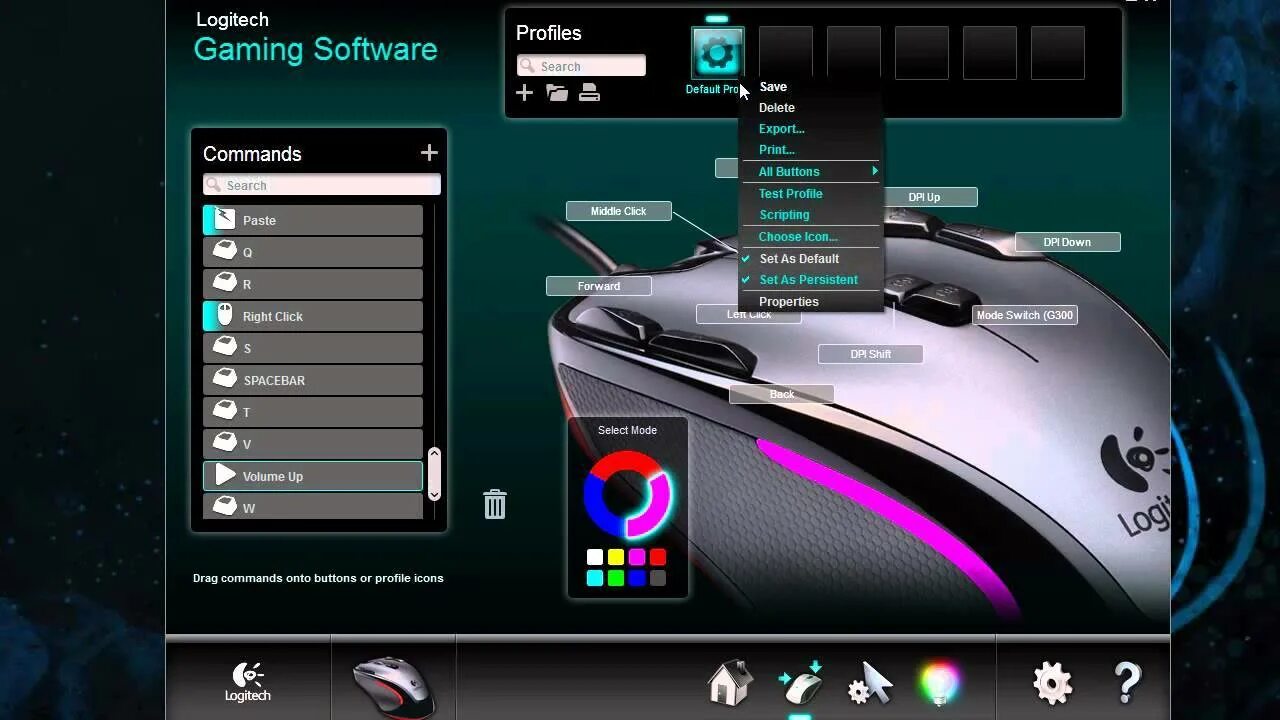Viewport: 1280px width, 720px height.
Task: Click the trash can delete icon
Action: click(495, 504)
